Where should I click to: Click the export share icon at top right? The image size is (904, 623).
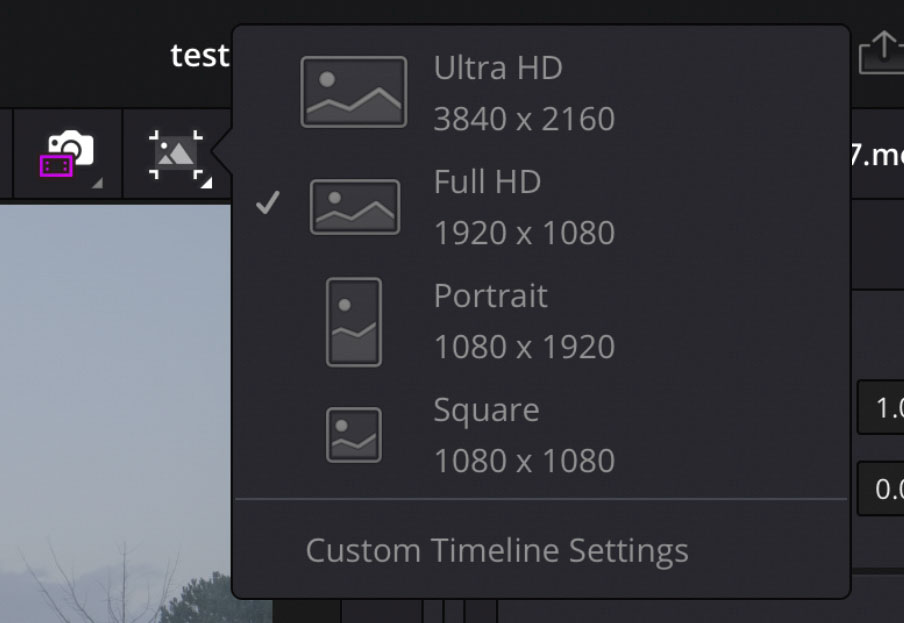click(x=882, y=53)
